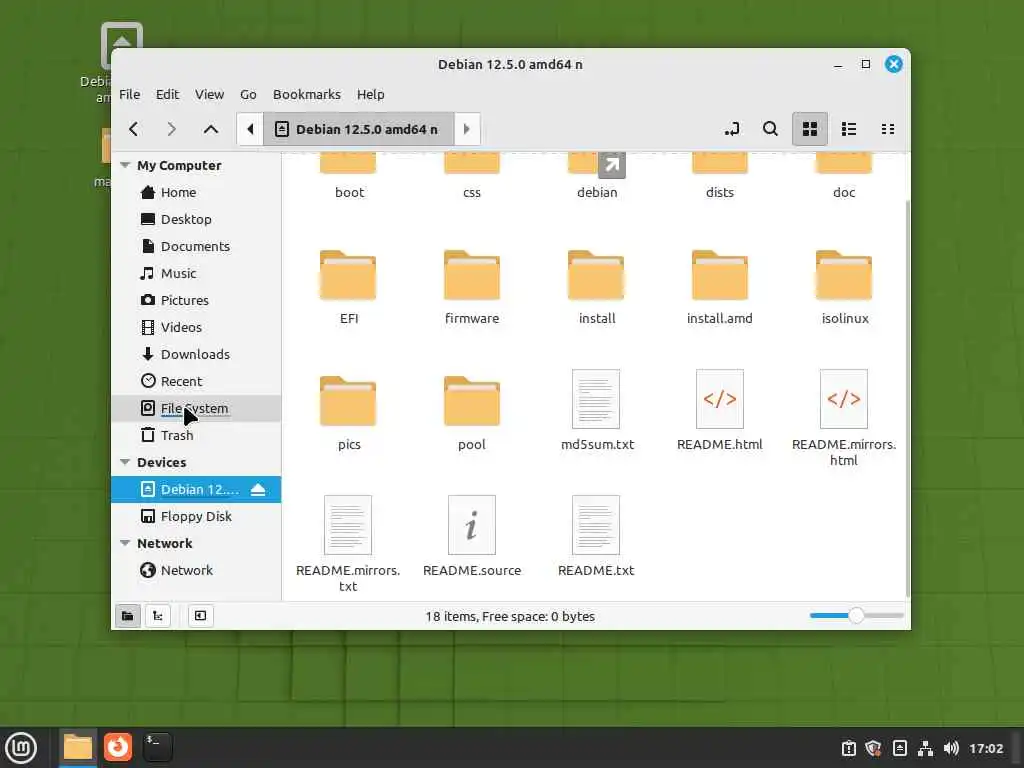Click the path bar right scroll arrow

point(467,129)
